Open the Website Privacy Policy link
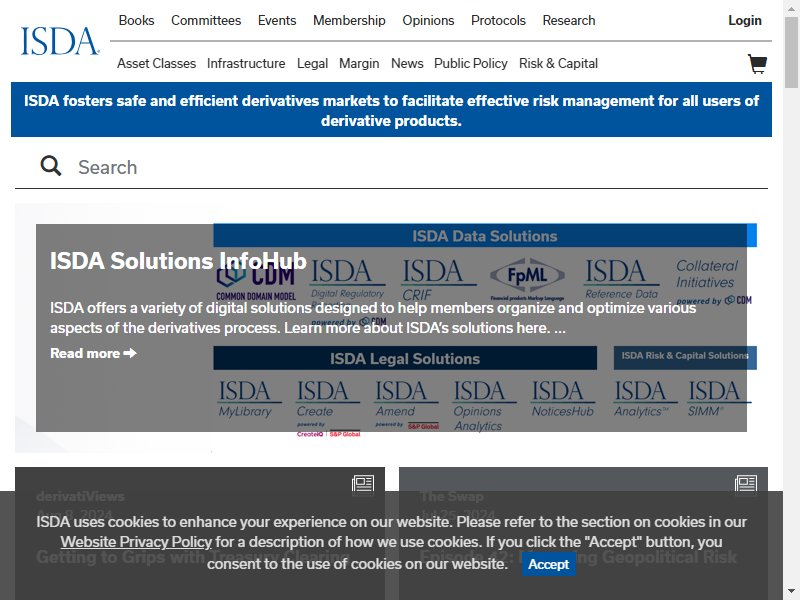Image resolution: width=800 pixels, height=600 pixels. coord(136,542)
